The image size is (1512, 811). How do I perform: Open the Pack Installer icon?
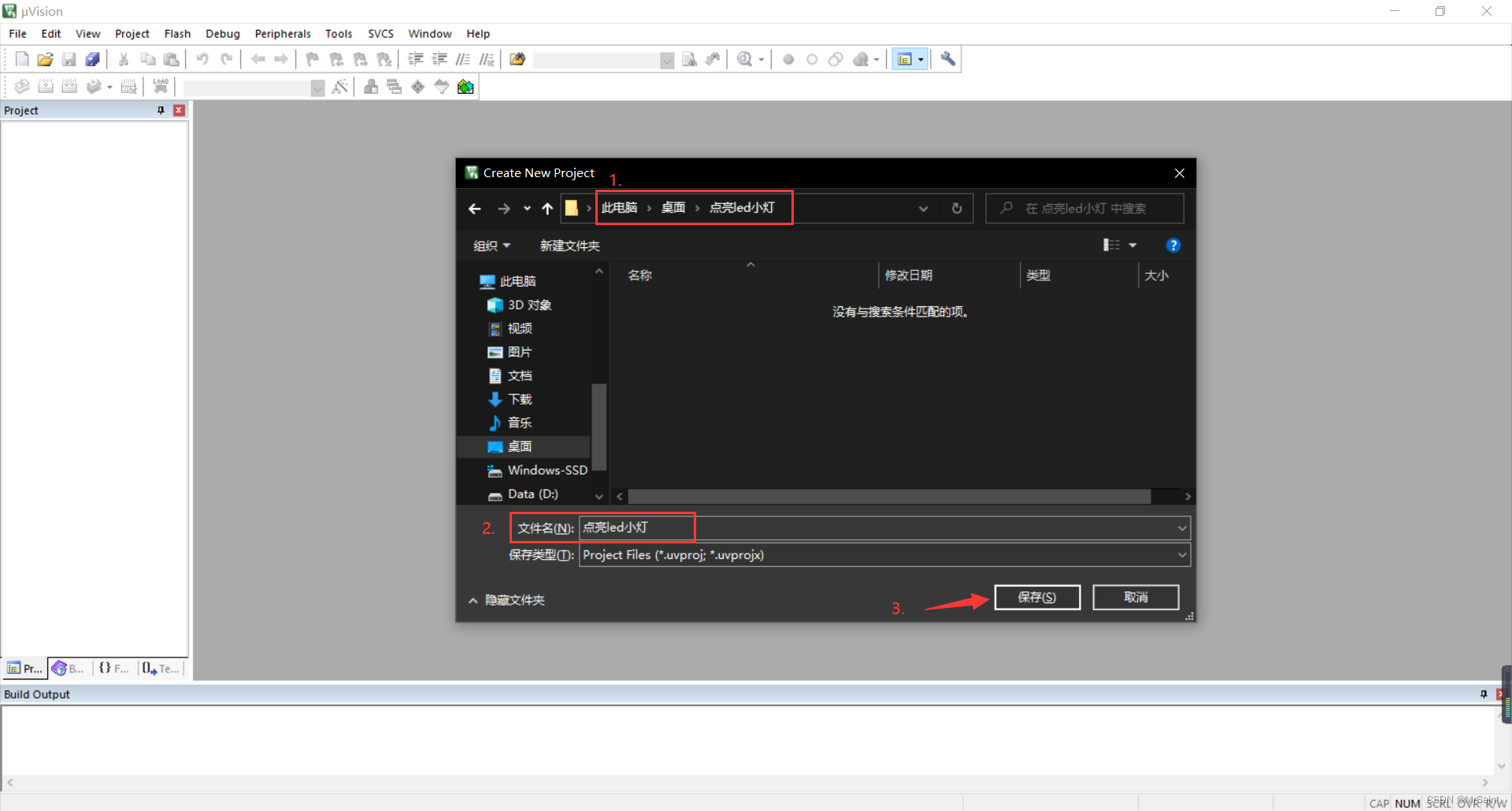tap(465, 87)
